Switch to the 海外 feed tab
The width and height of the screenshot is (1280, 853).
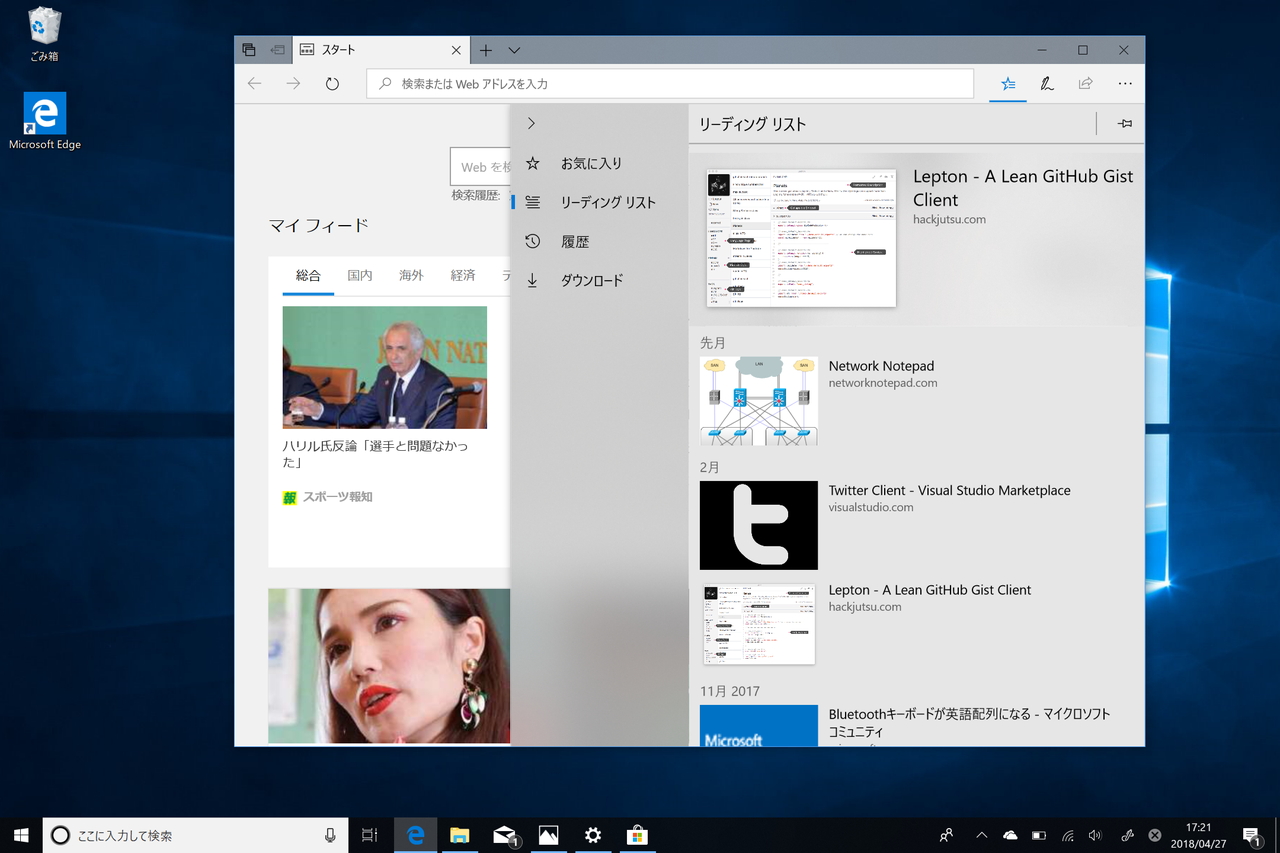click(411, 275)
